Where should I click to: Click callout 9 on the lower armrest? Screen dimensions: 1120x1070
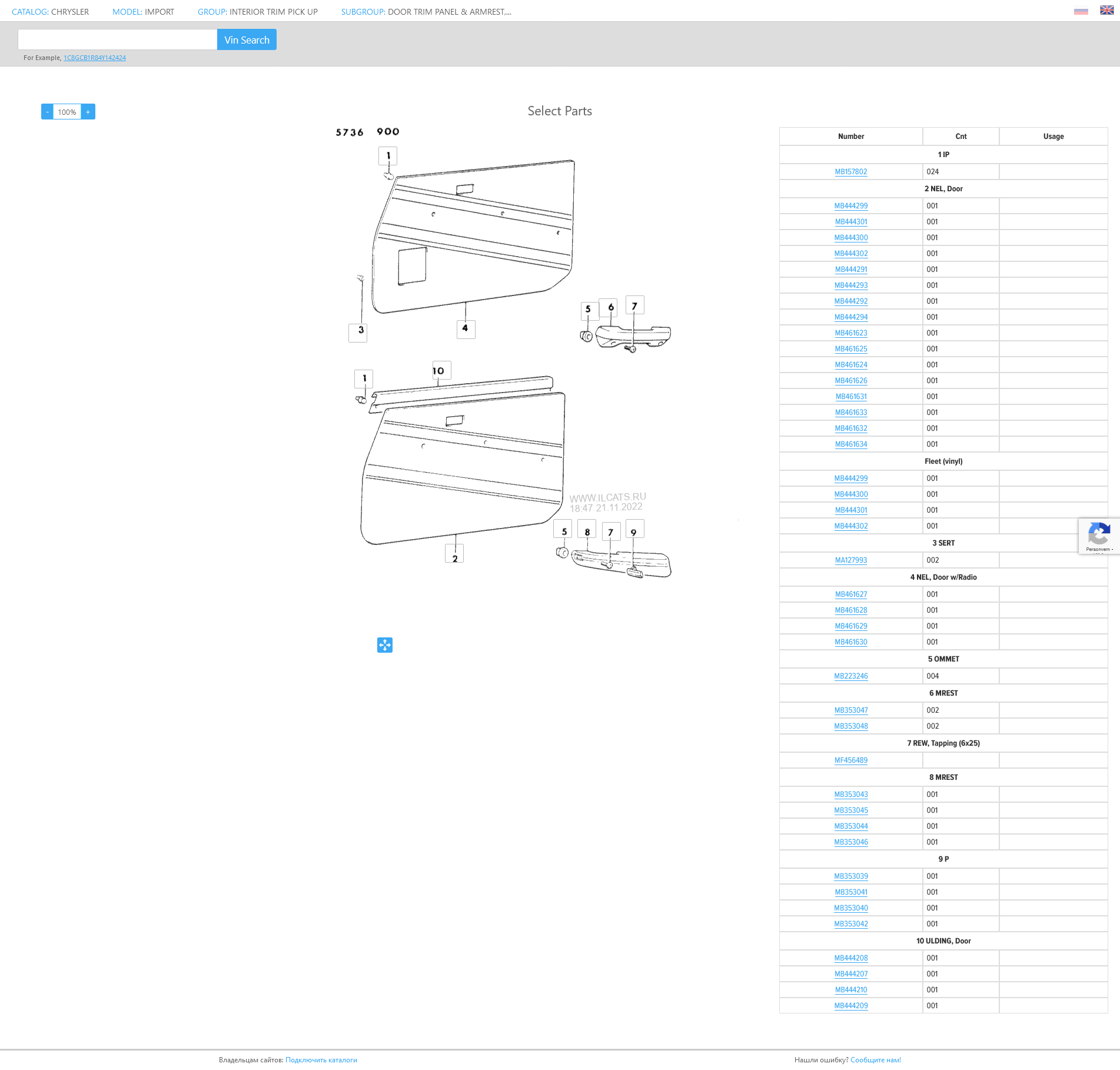coord(634,530)
